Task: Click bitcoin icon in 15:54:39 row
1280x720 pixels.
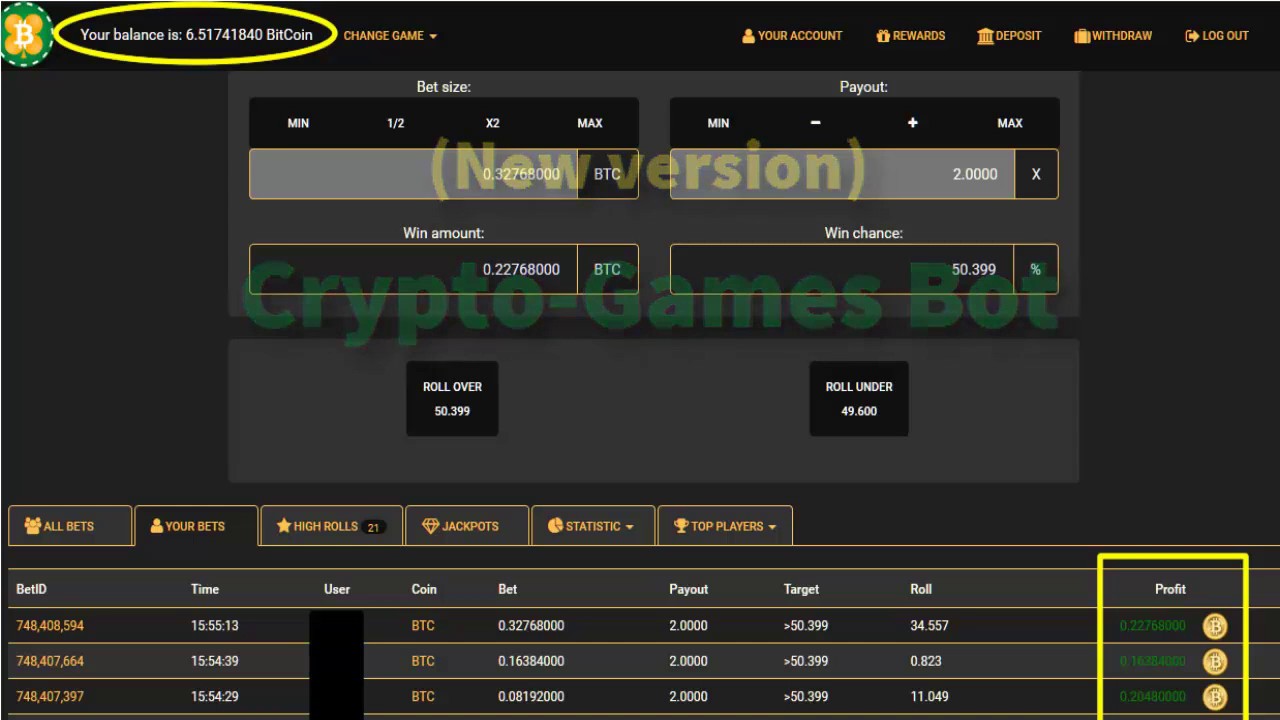Action: (1215, 661)
